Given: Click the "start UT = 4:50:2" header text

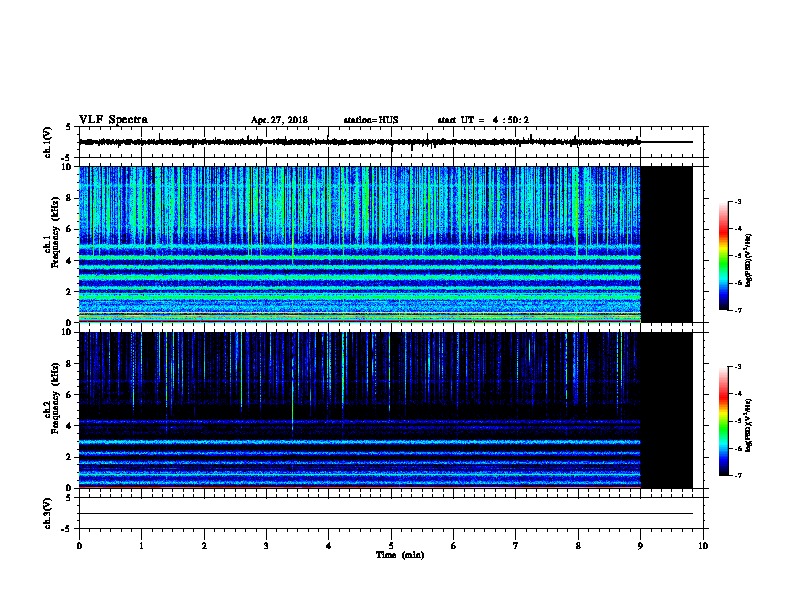Looking at the screenshot, I should [x=483, y=120].
